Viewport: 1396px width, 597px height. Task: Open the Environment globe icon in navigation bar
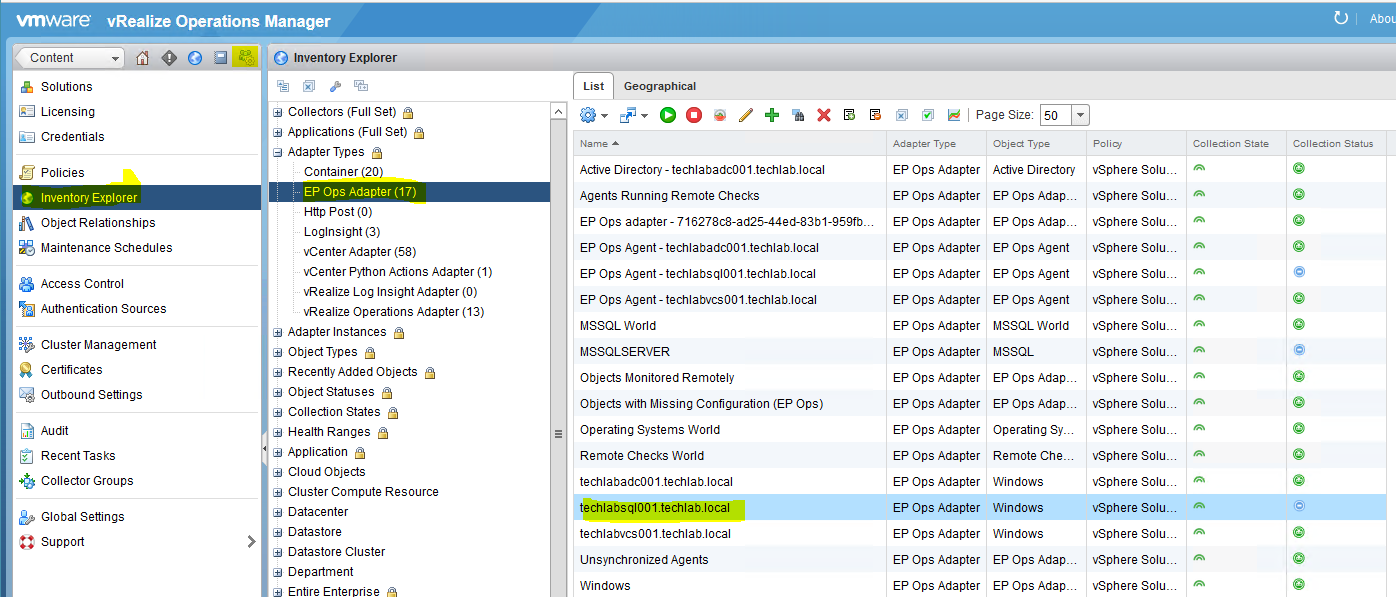195,58
